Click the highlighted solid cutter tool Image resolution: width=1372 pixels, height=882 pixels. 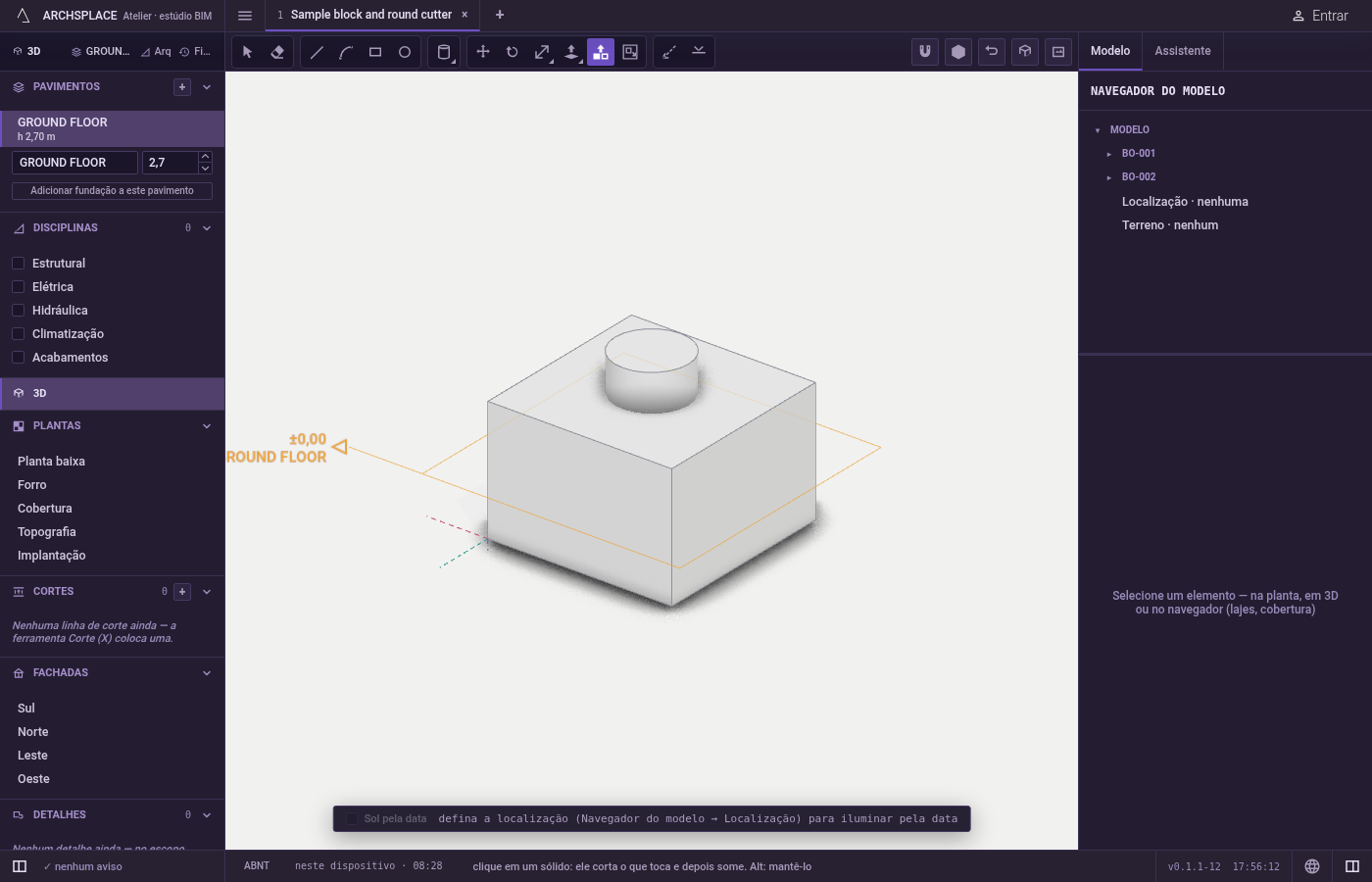(x=601, y=52)
